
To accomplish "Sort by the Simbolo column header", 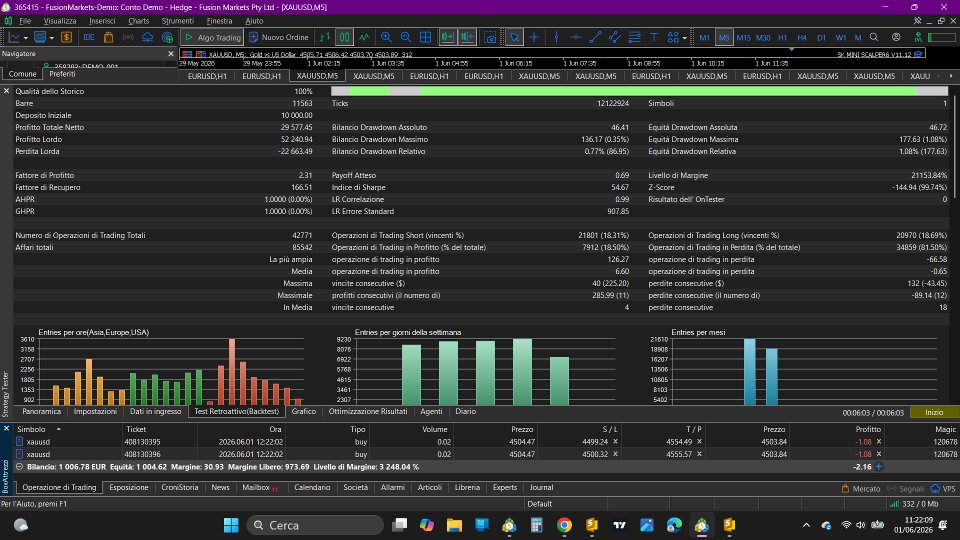I will point(31,429).
